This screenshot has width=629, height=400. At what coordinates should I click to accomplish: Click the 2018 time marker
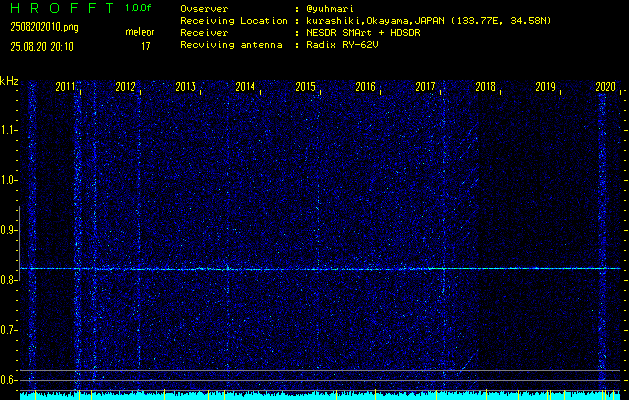[485, 87]
